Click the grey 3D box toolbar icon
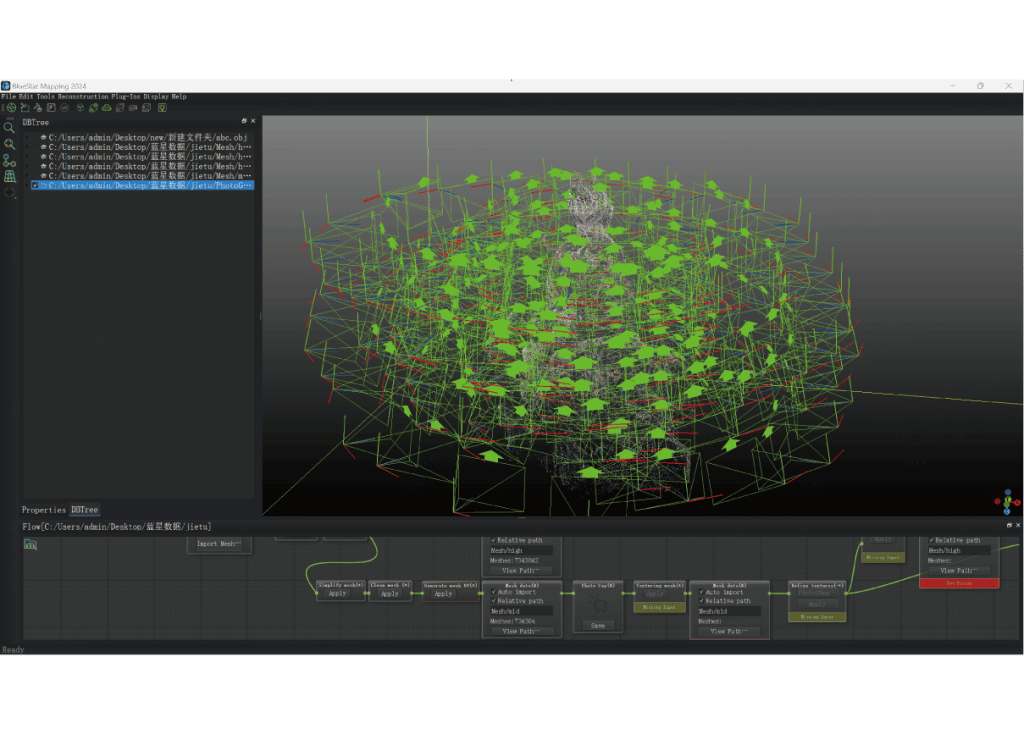 click(x=146, y=108)
